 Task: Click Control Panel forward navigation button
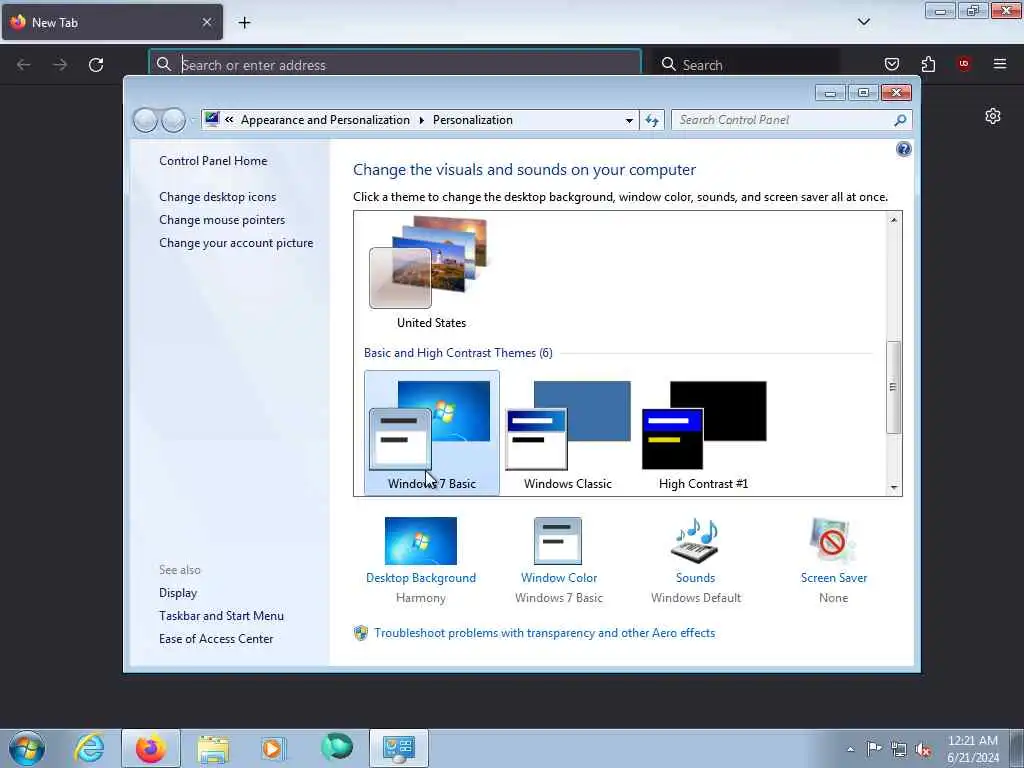pyautogui.click(x=173, y=120)
